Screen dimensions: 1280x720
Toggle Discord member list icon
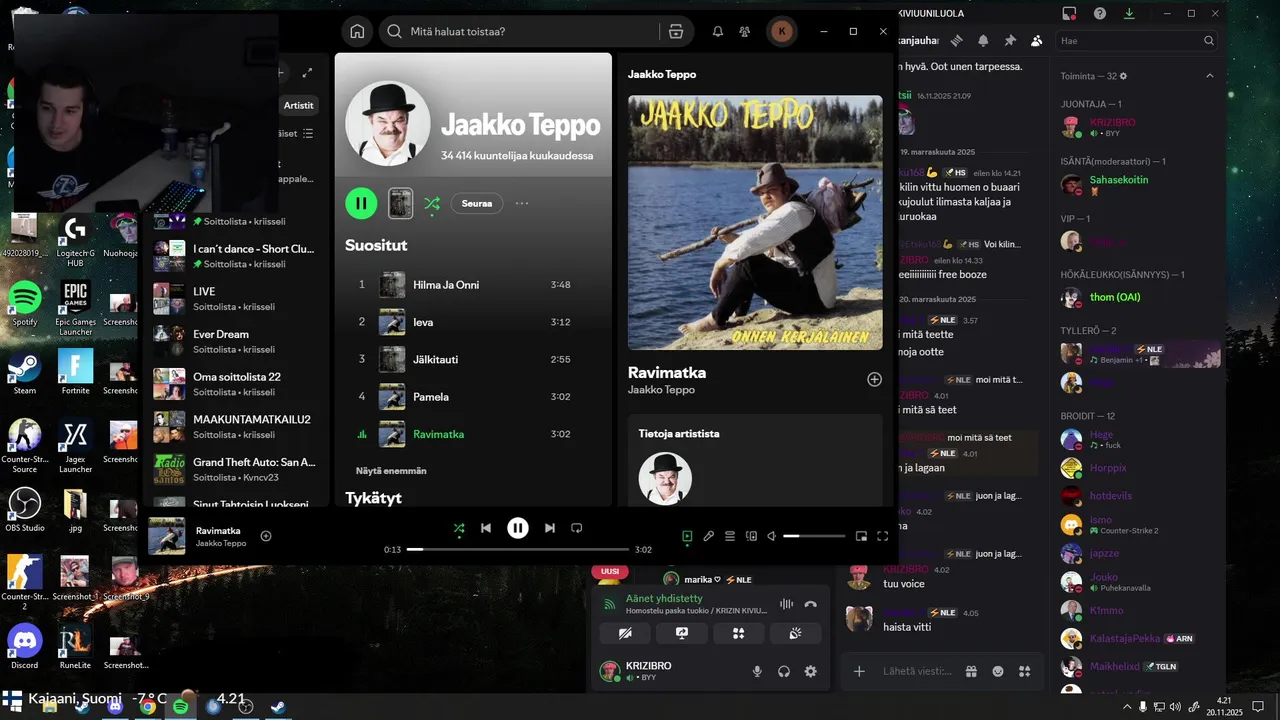(x=1036, y=41)
